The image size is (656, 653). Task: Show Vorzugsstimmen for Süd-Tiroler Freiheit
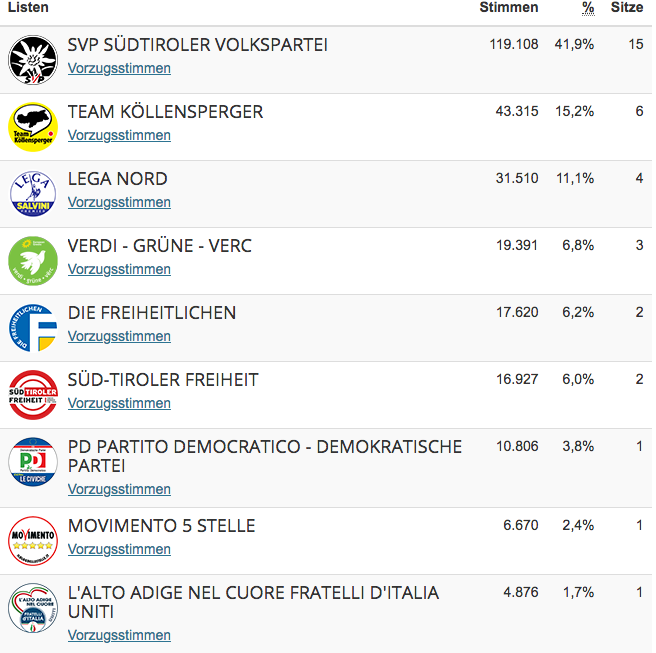click(119, 403)
